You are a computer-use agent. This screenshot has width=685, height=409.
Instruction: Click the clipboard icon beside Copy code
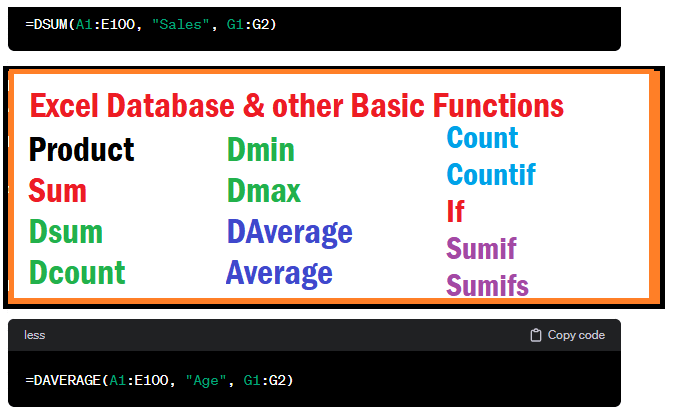click(x=536, y=335)
